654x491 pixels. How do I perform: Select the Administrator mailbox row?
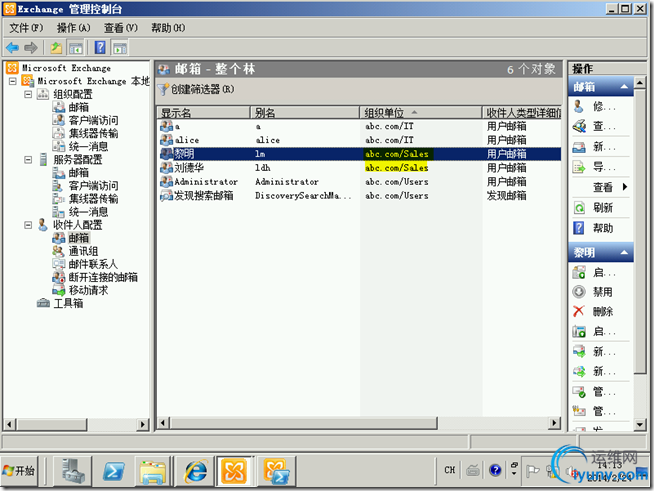click(360, 182)
